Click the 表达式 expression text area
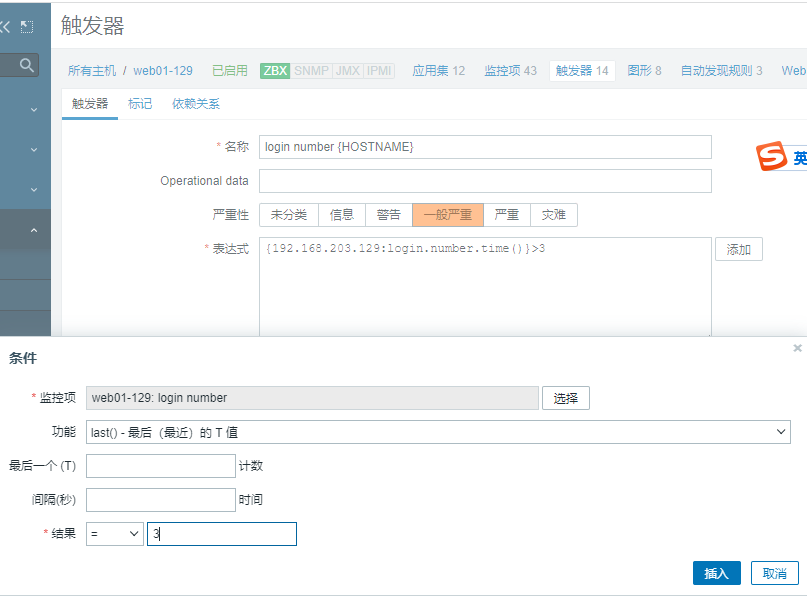Viewport: 807px width, 596px height. click(x=485, y=287)
